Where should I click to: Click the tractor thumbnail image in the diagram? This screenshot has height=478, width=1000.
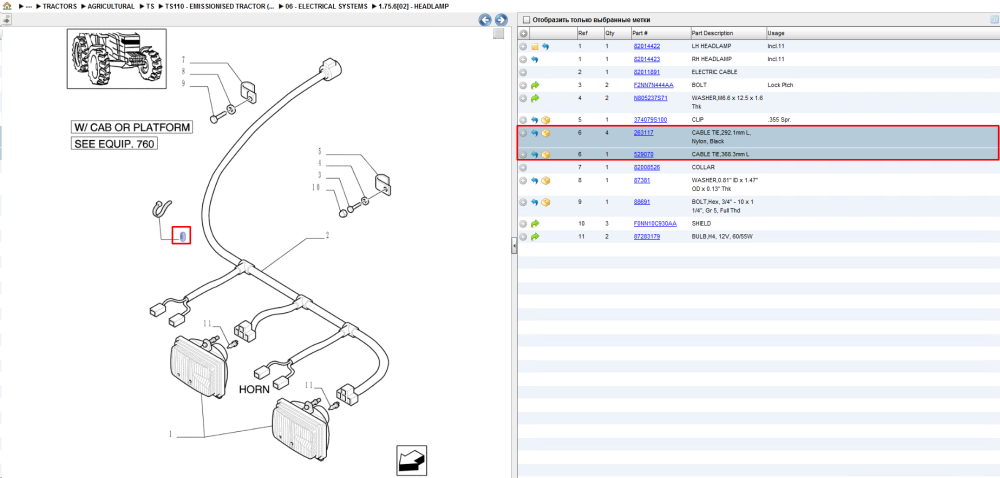(x=117, y=59)
